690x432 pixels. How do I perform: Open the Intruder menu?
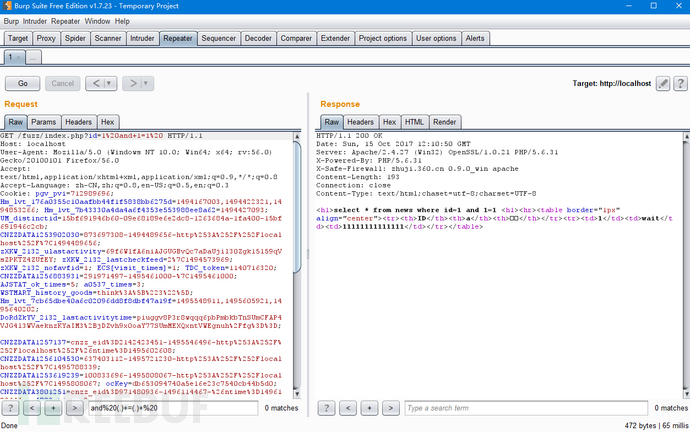tap(35, 21)
